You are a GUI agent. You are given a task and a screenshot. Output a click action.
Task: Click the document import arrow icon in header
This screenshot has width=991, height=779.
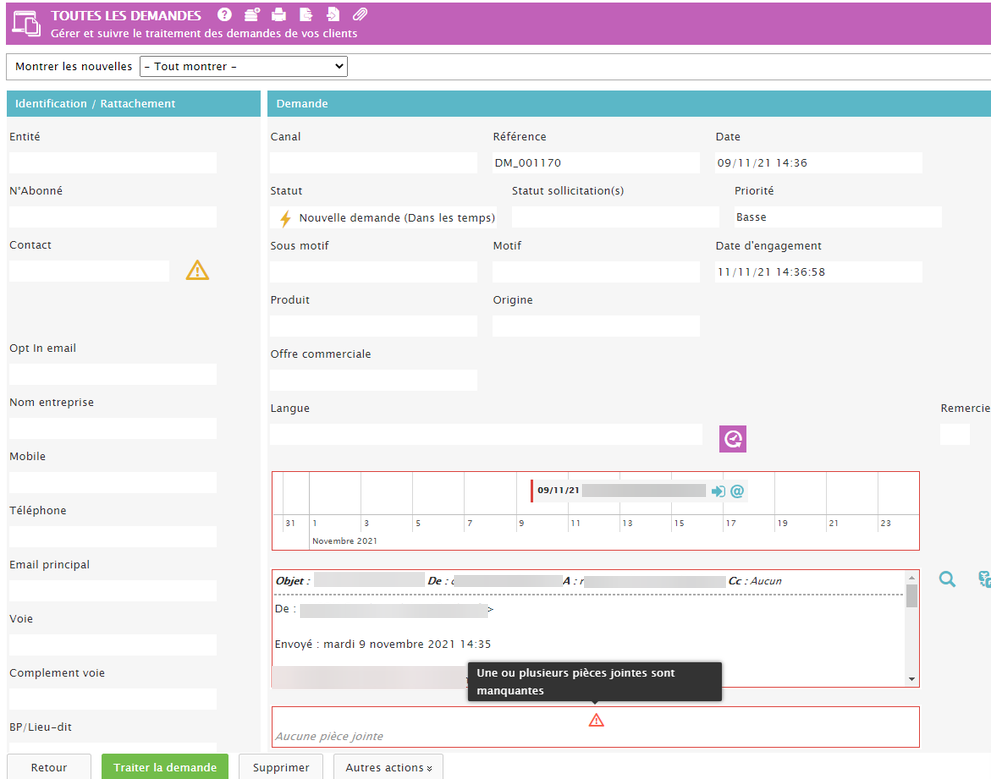click(x=333, y=15)
